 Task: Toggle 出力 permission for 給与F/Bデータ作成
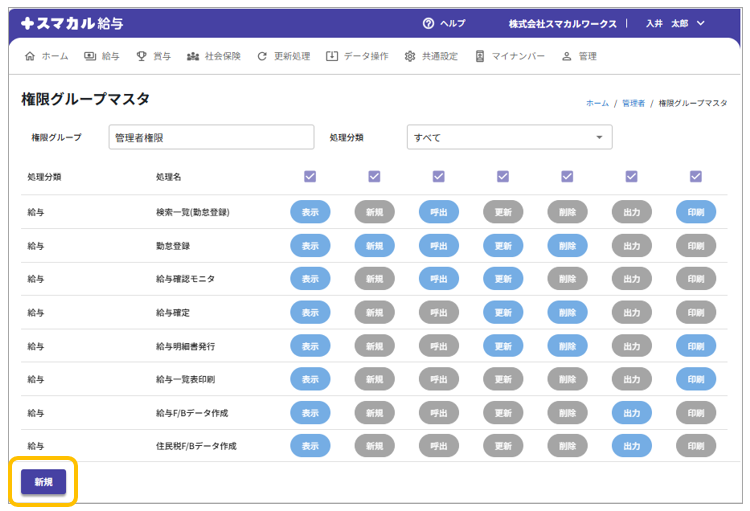(x=631, y=412)
